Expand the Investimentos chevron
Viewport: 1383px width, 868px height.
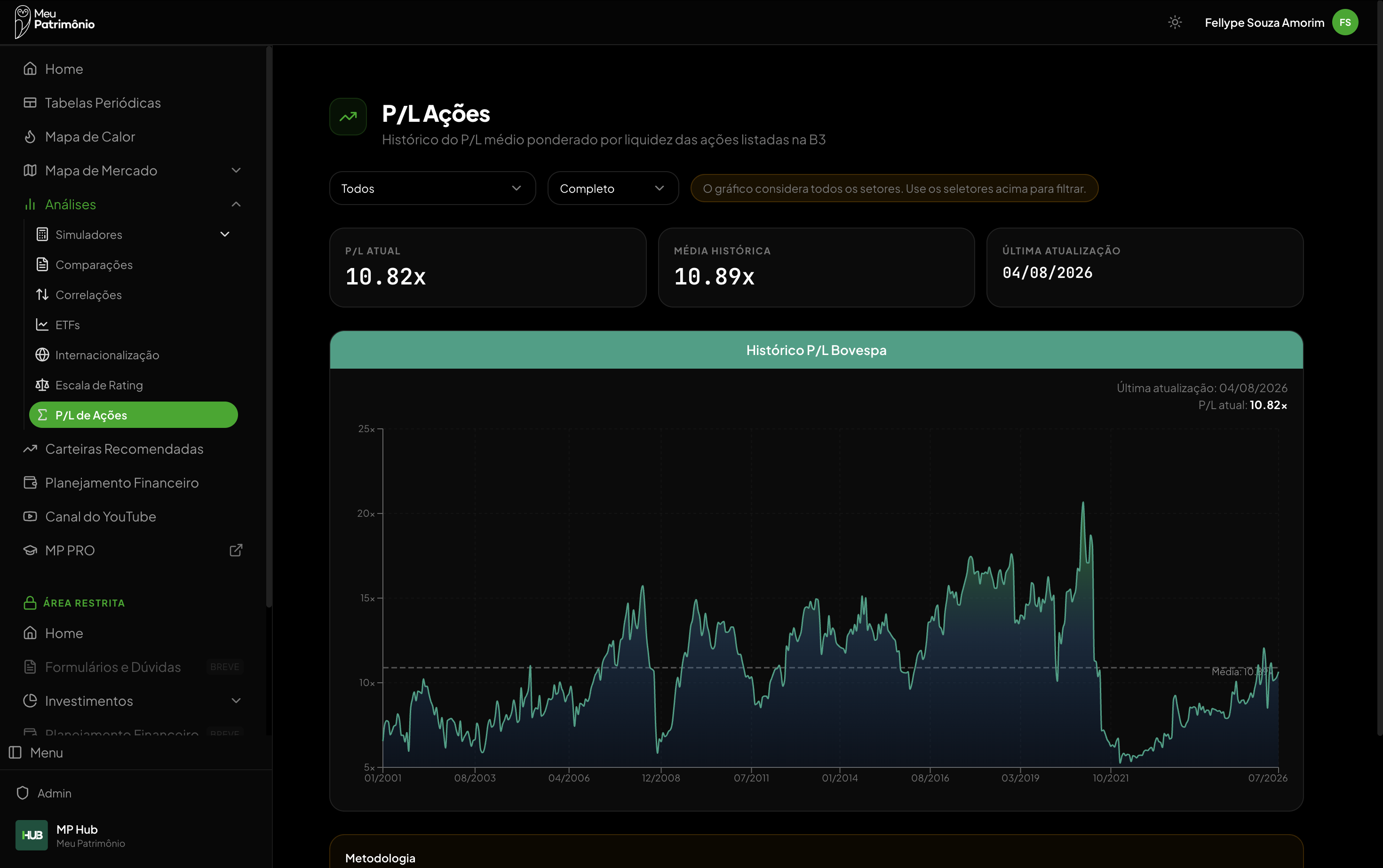click(236, 701)
